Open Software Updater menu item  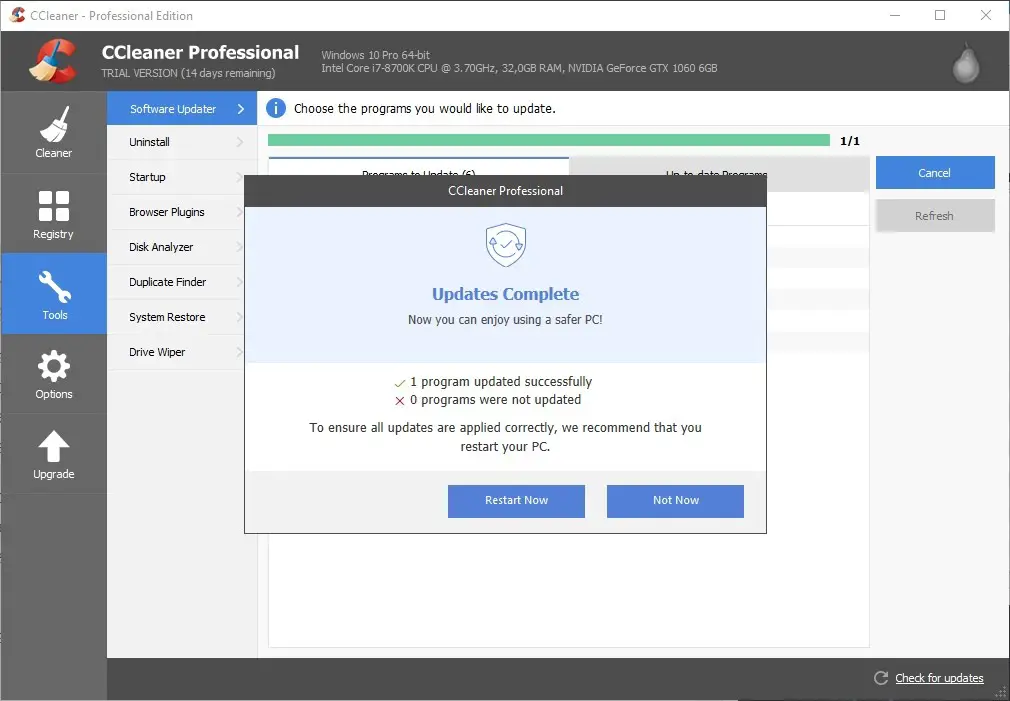pyautogui.click(x=182, y=109)
